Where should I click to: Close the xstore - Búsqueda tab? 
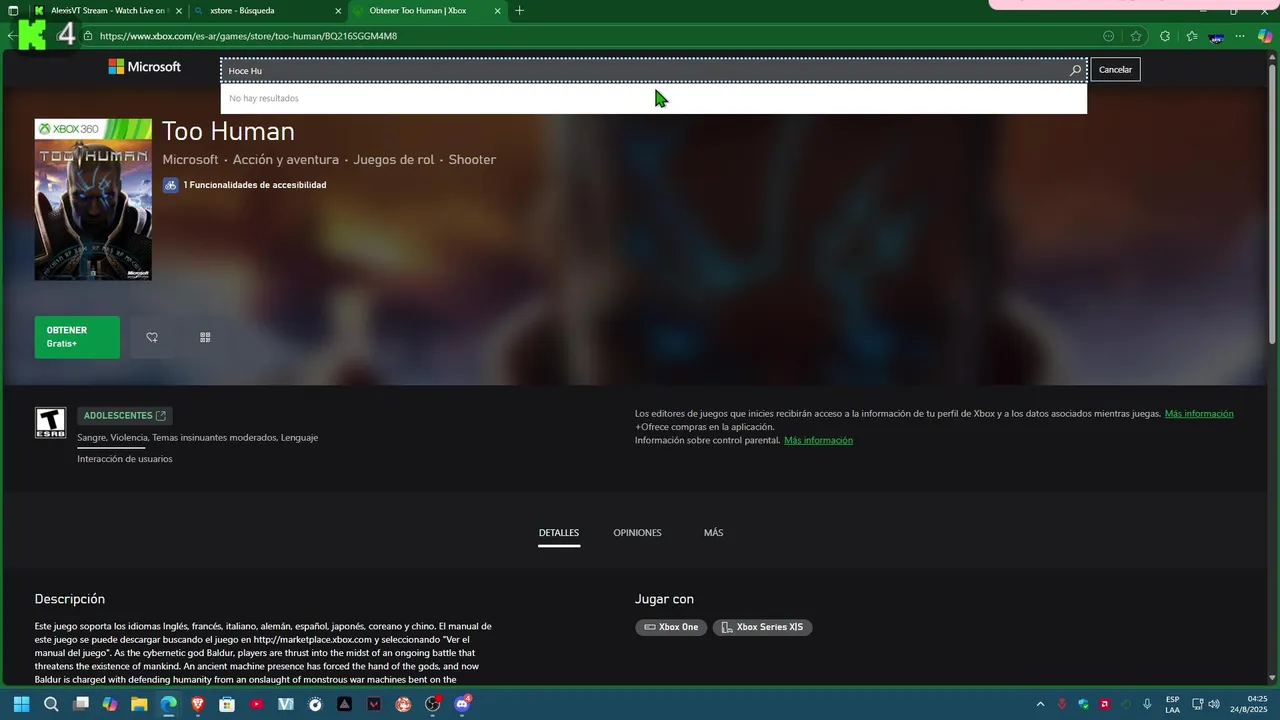(337, 10)
